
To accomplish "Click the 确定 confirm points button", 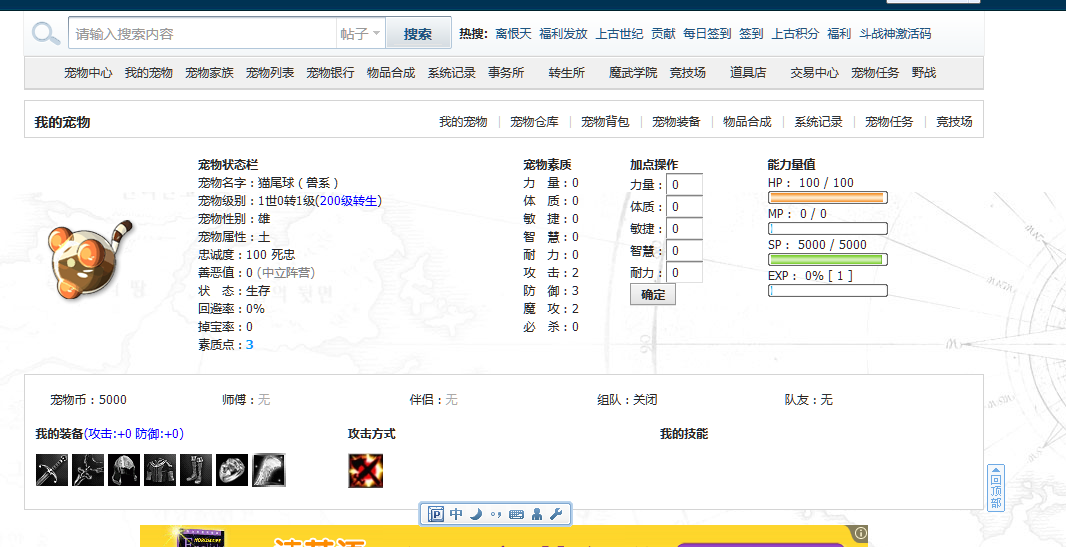I will click(x=653, y=294).
